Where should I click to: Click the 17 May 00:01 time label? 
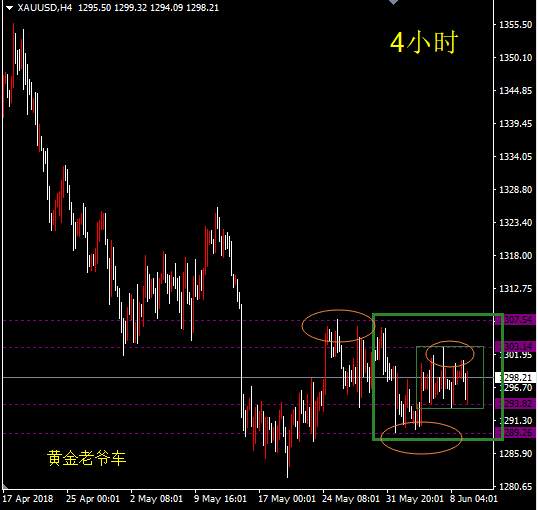pyautogui.click(x=287, y=499)
